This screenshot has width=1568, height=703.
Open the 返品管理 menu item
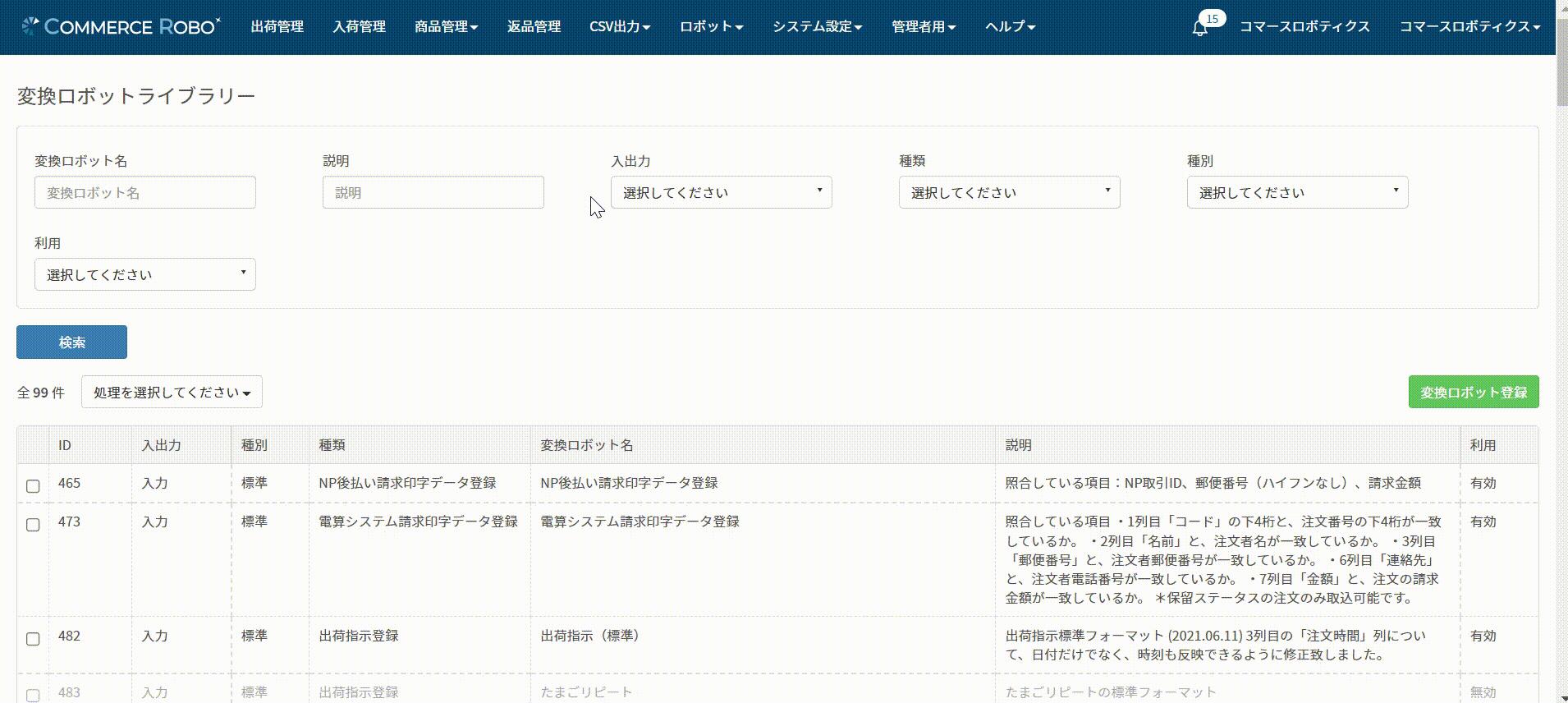click(x=534, y=26)
